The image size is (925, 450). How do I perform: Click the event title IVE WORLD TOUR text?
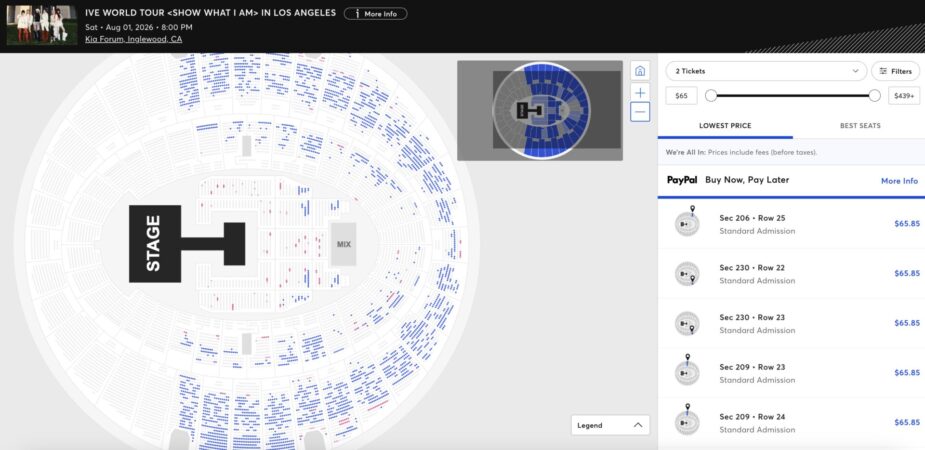coord(211,13)
